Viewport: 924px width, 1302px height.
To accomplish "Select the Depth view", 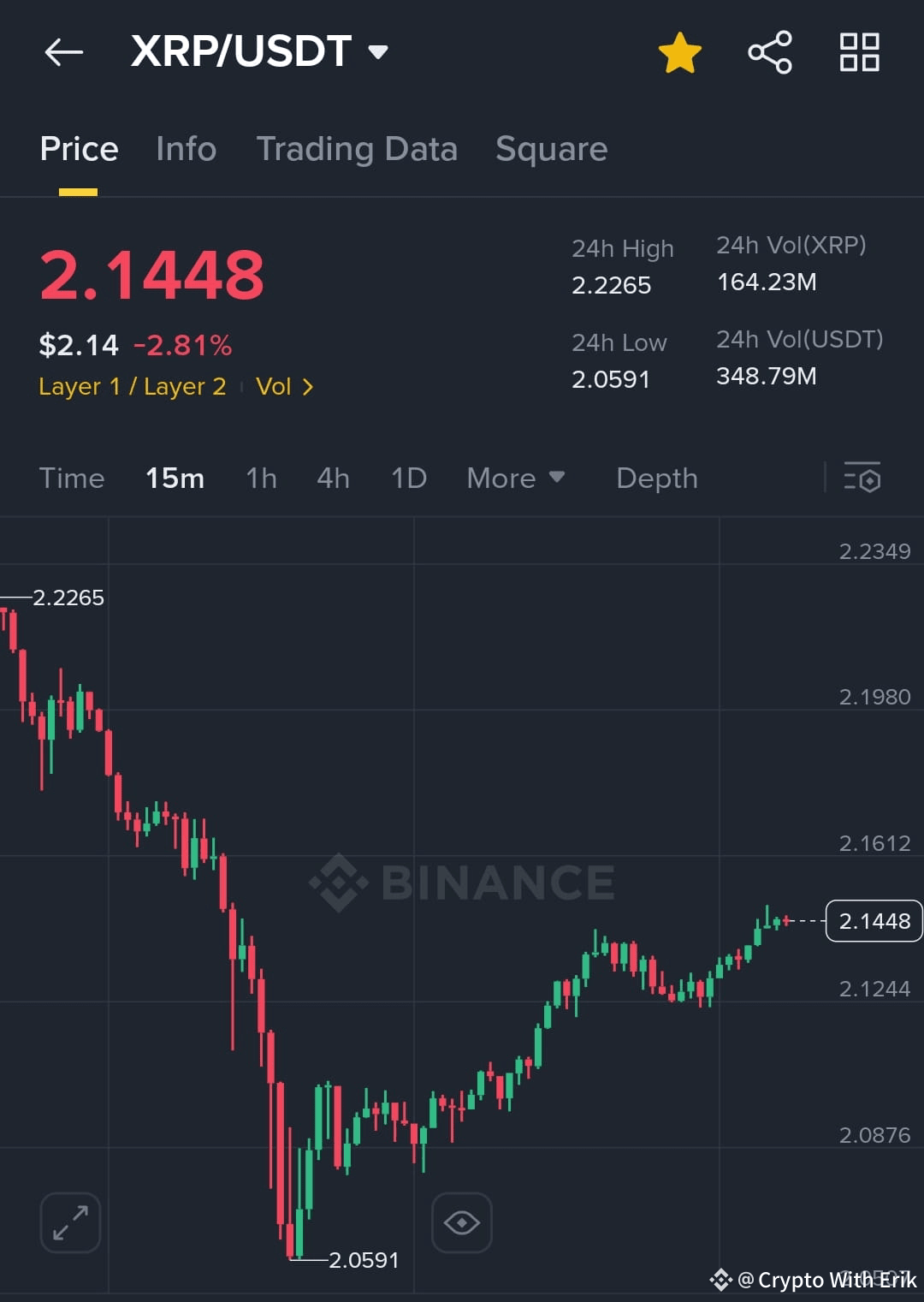I will (656, 478).
